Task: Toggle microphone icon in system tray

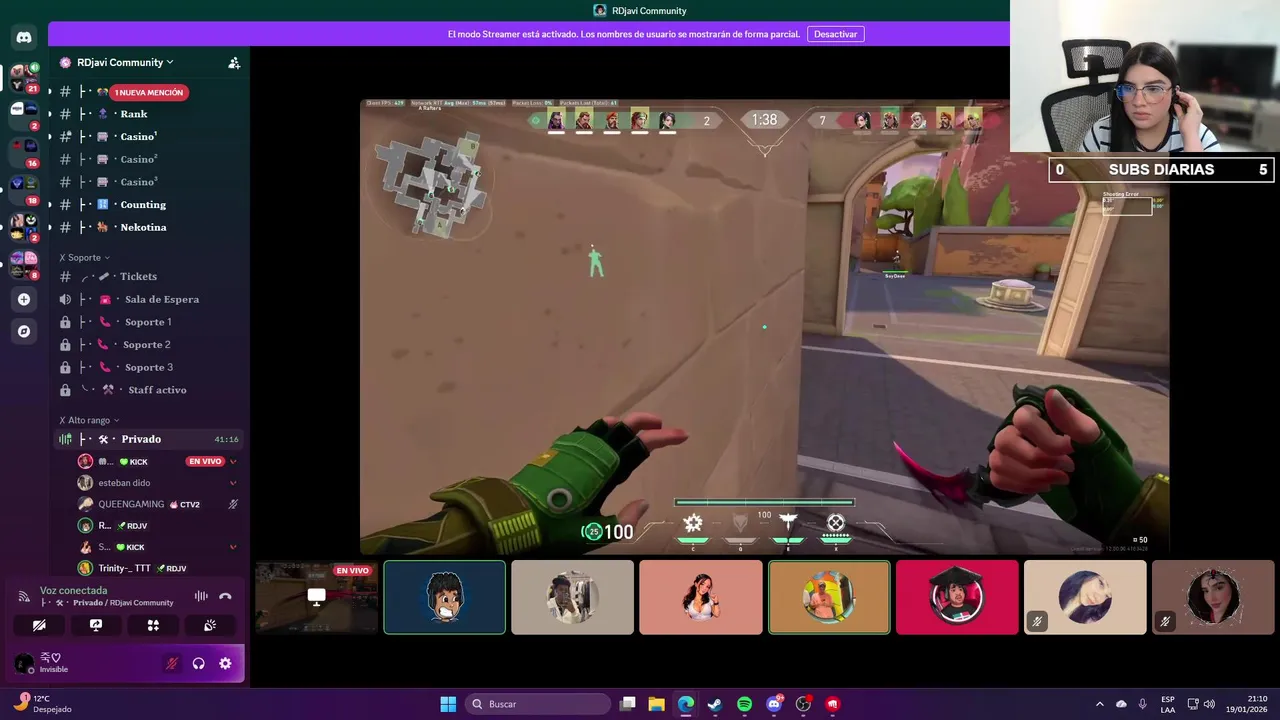Action: tap(1142, 704)
